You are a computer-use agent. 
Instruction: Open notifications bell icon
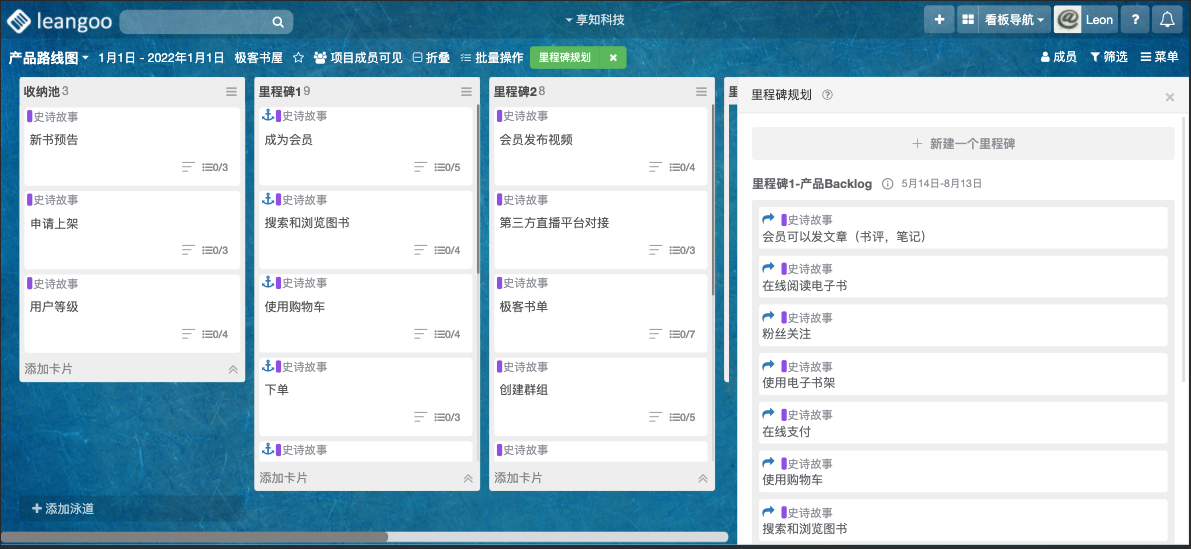(1166, 20)
